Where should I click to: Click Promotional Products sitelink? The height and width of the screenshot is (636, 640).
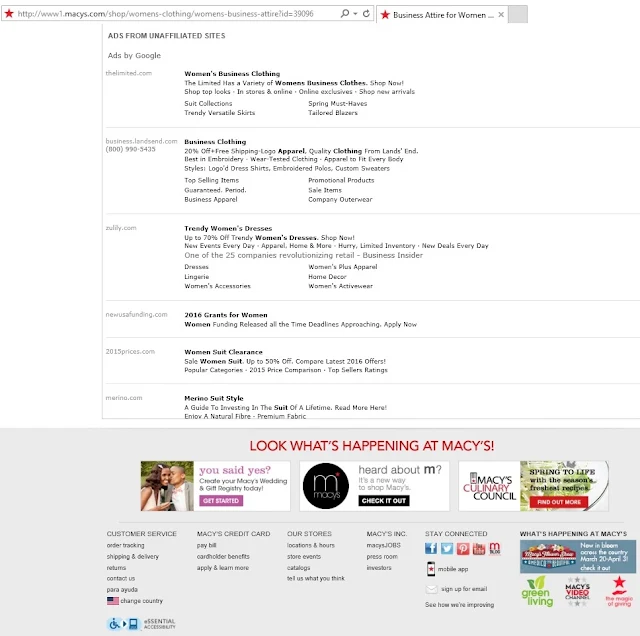pos(341,180)
